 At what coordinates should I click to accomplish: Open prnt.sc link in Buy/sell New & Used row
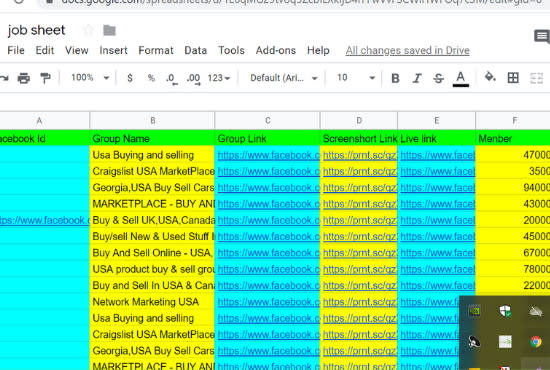point(360,237)
